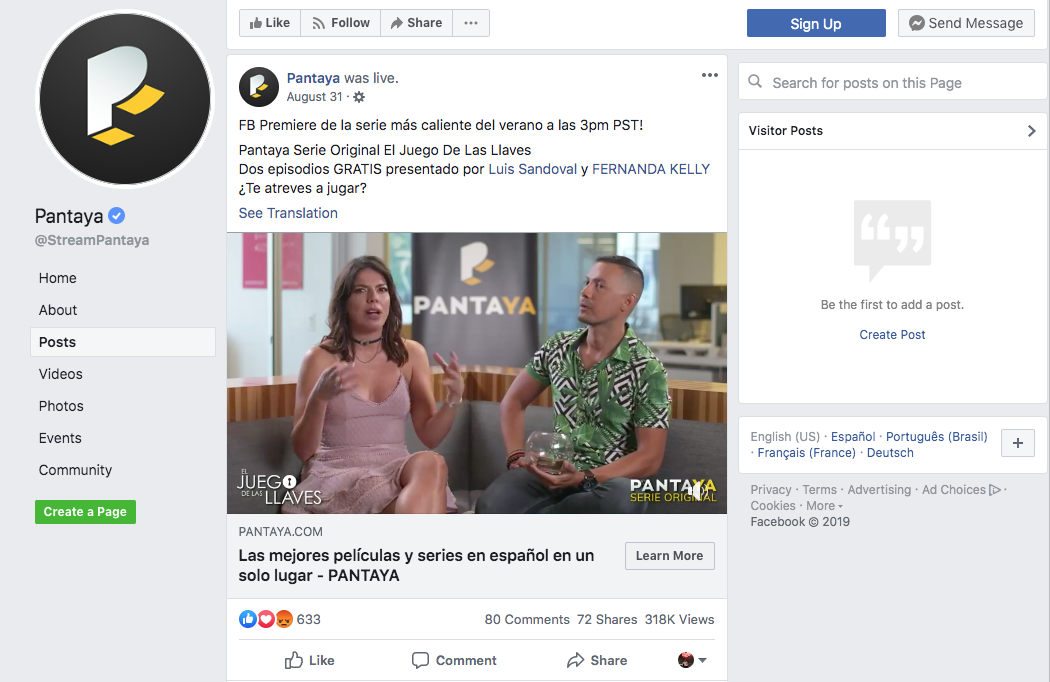Choose who to react as dropdown
The width and height of the screenshot is (1050, 682).
point(692,660)
